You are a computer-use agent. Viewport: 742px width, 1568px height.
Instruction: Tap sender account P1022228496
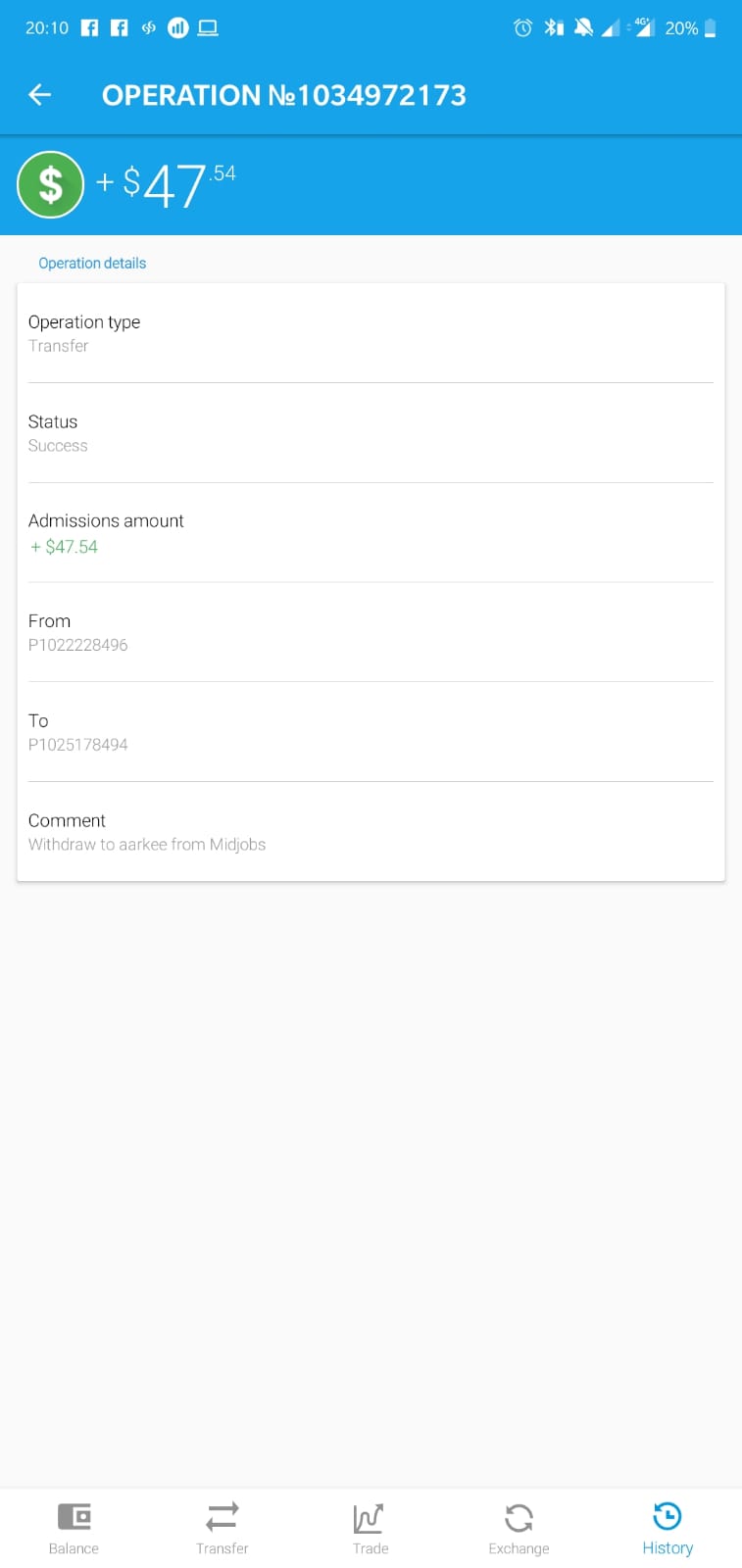click(x=77, y=645)
